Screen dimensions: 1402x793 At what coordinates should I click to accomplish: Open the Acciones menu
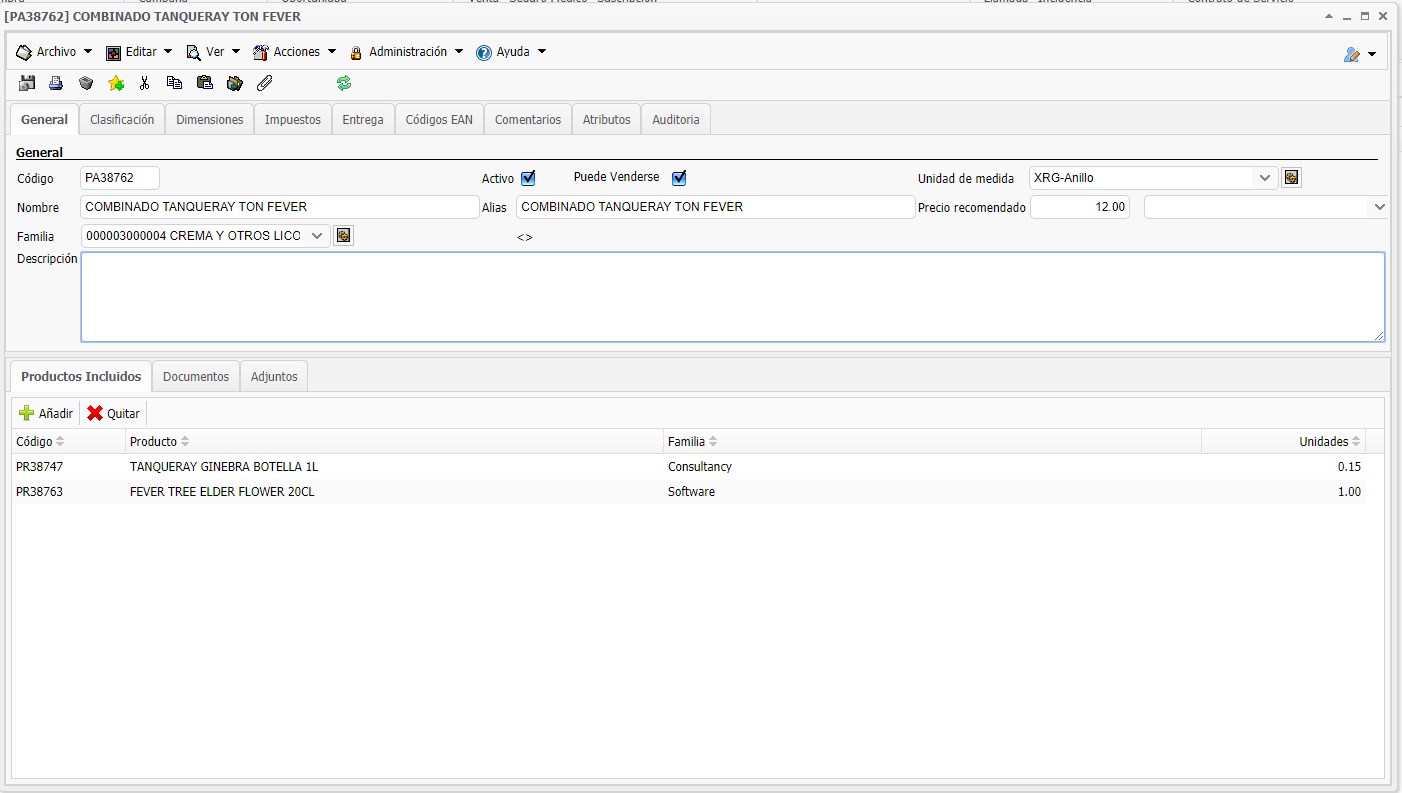pyautogui.click(x=294, y=52)
